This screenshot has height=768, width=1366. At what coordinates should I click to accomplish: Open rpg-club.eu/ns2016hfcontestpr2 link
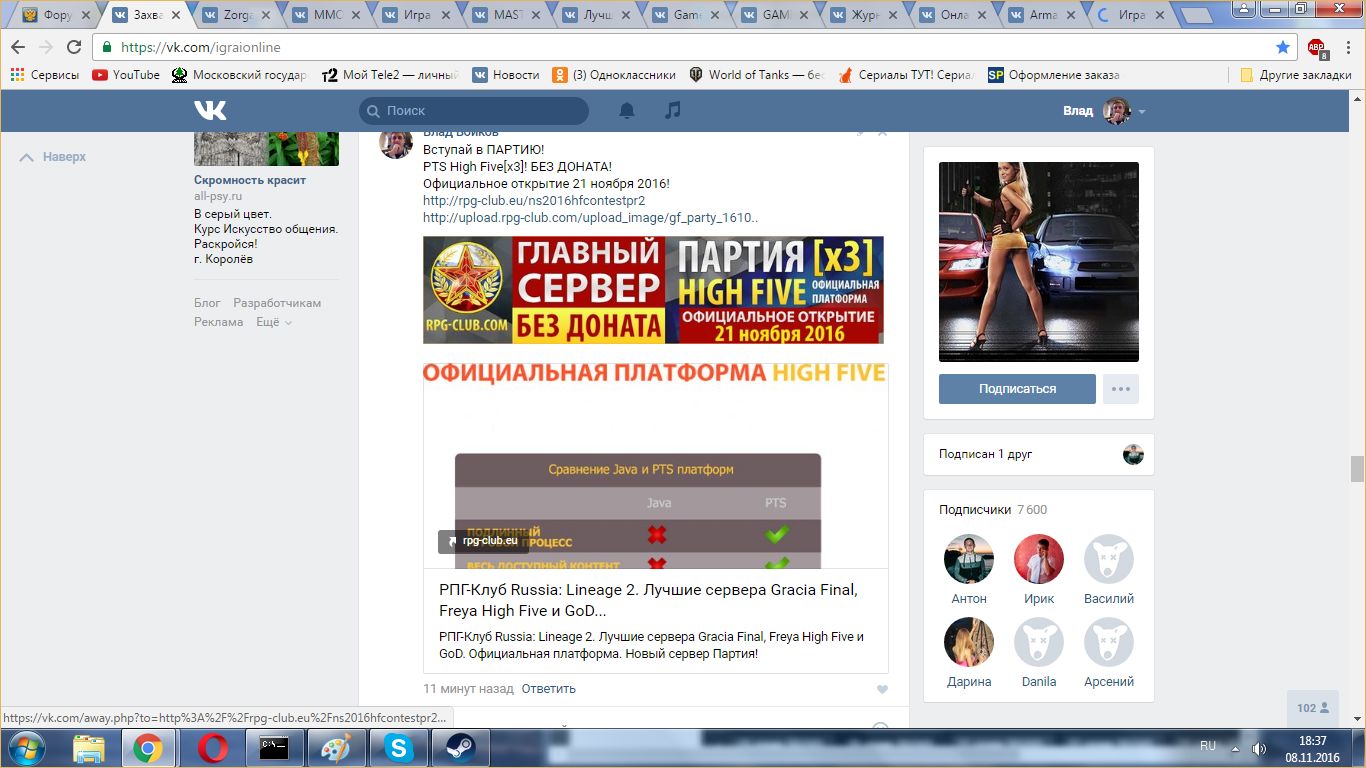(x=534, y=200)
